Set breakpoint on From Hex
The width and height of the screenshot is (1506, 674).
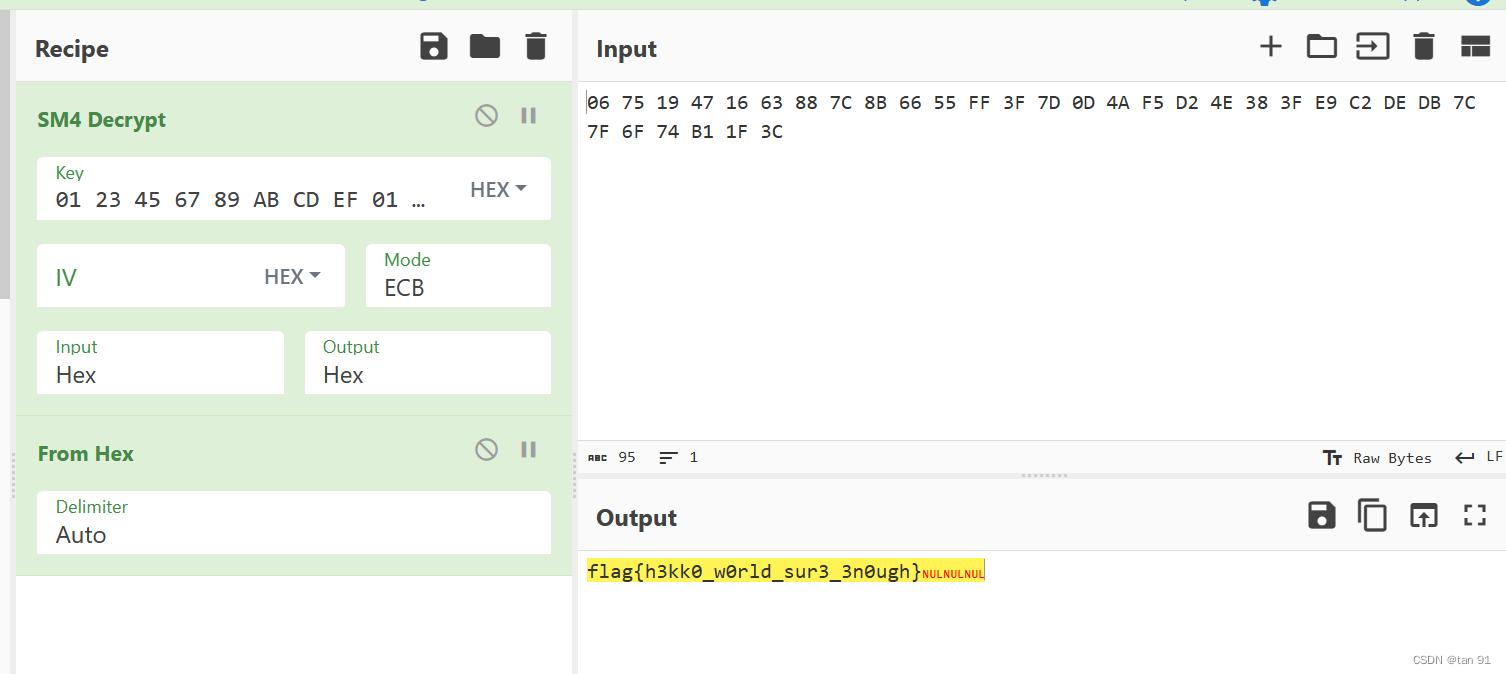pos(529,450)
